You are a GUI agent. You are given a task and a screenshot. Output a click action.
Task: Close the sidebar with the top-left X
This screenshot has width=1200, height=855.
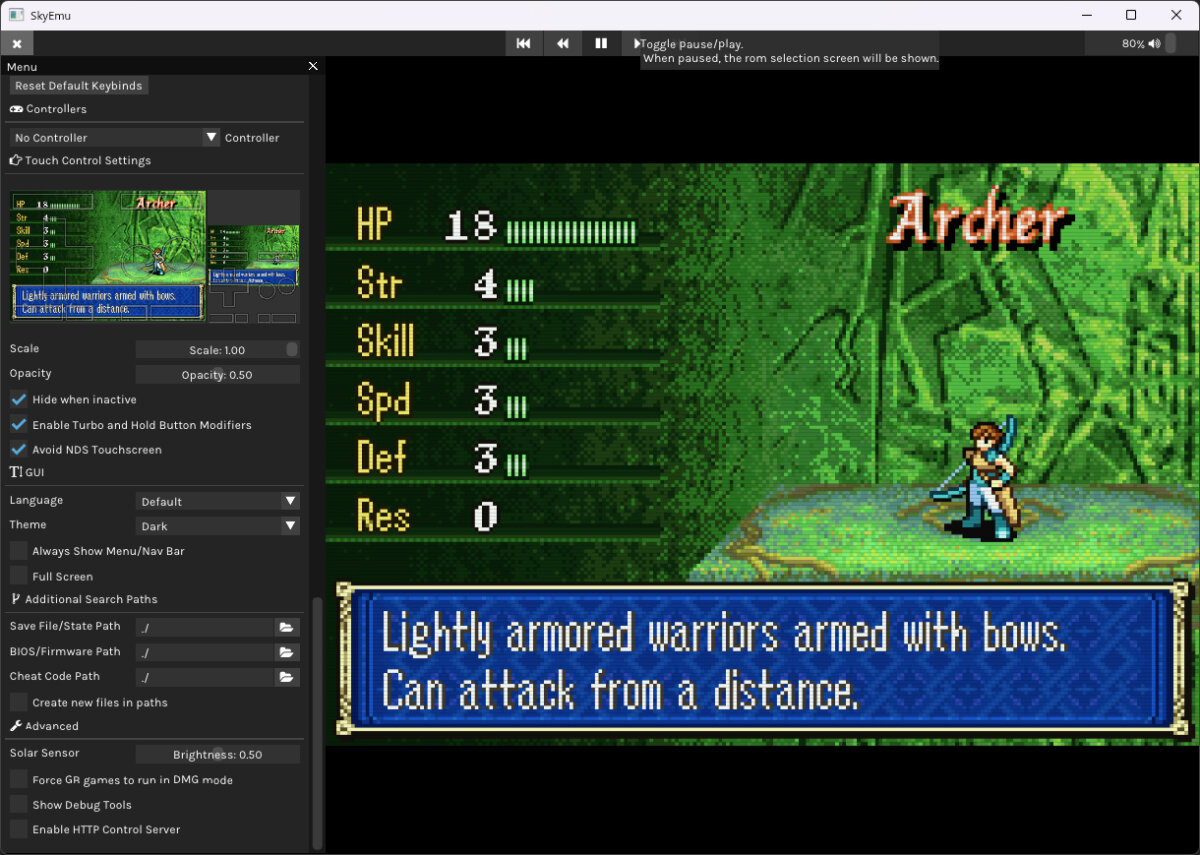click(x=17, y=43)
